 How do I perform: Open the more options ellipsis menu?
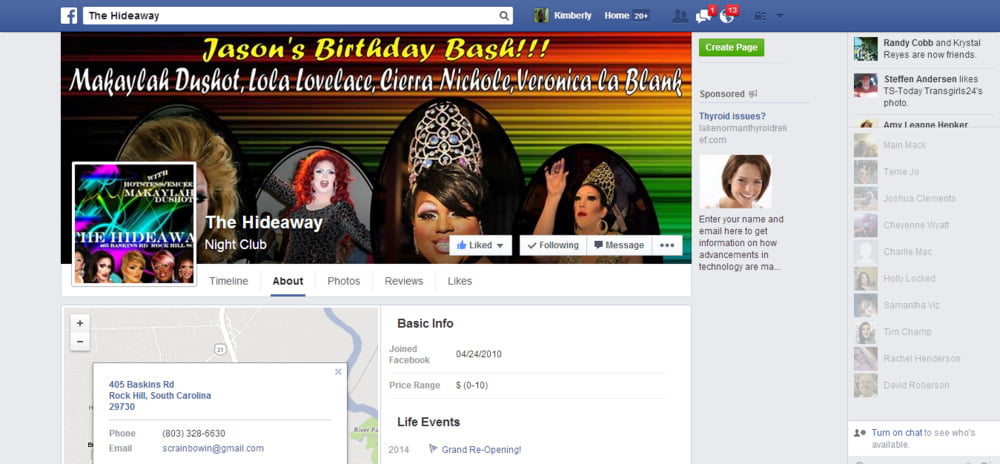pos(667,245)
